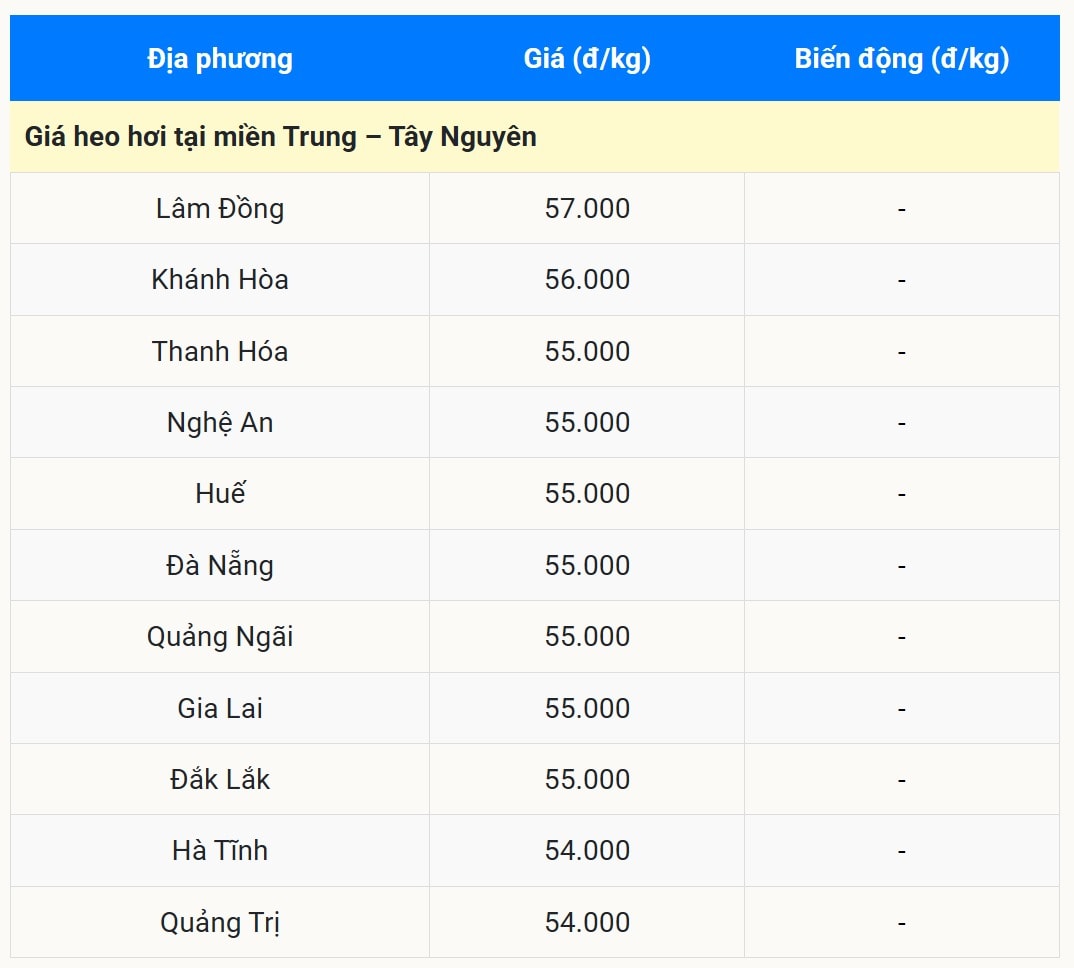Select the Khánh Hòa cell
The width and height of the screenshot is (1074, 968).
(x=220, y=280)
